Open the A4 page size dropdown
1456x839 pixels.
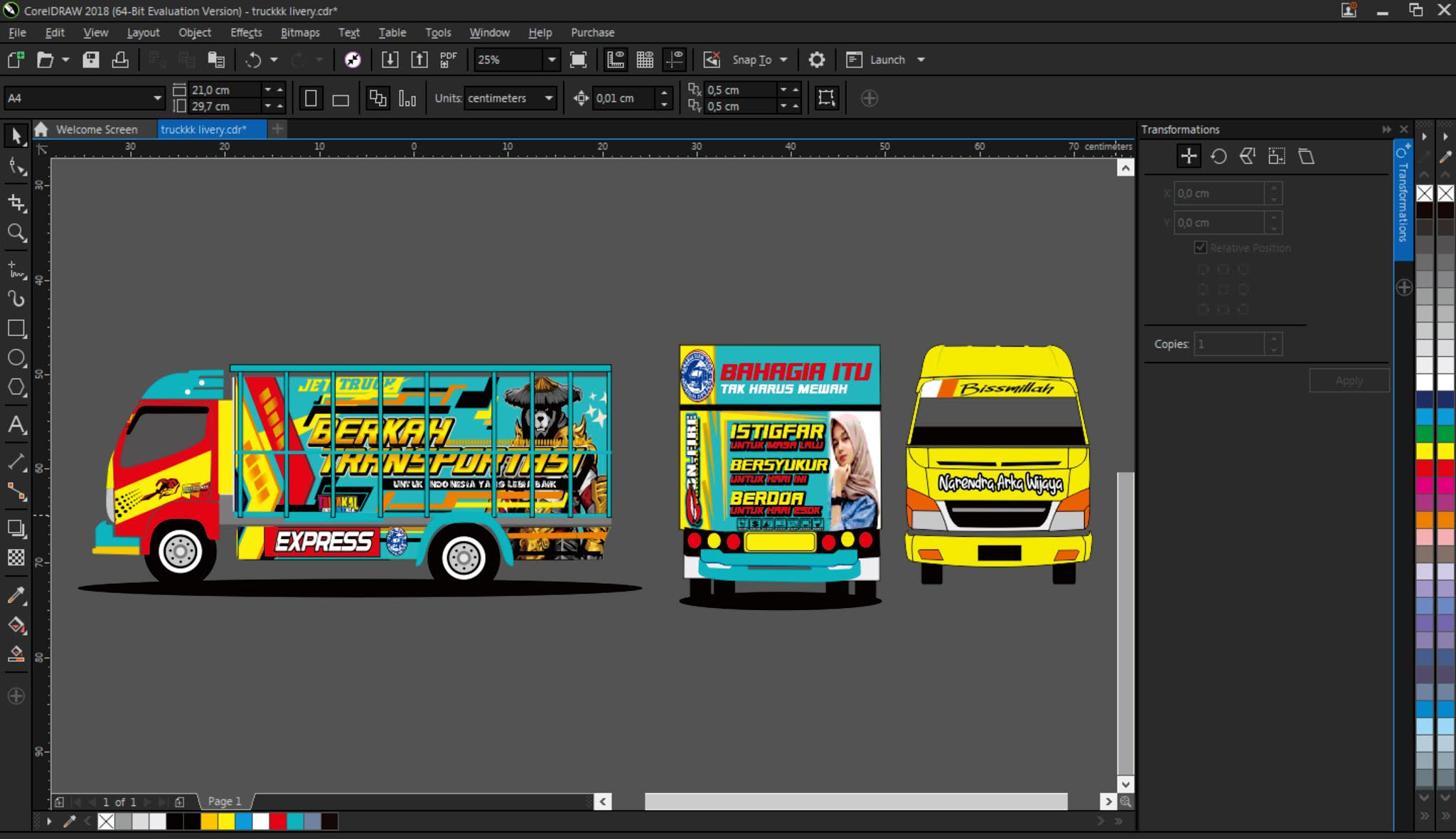pyautogui.click(x=156, y=97)
